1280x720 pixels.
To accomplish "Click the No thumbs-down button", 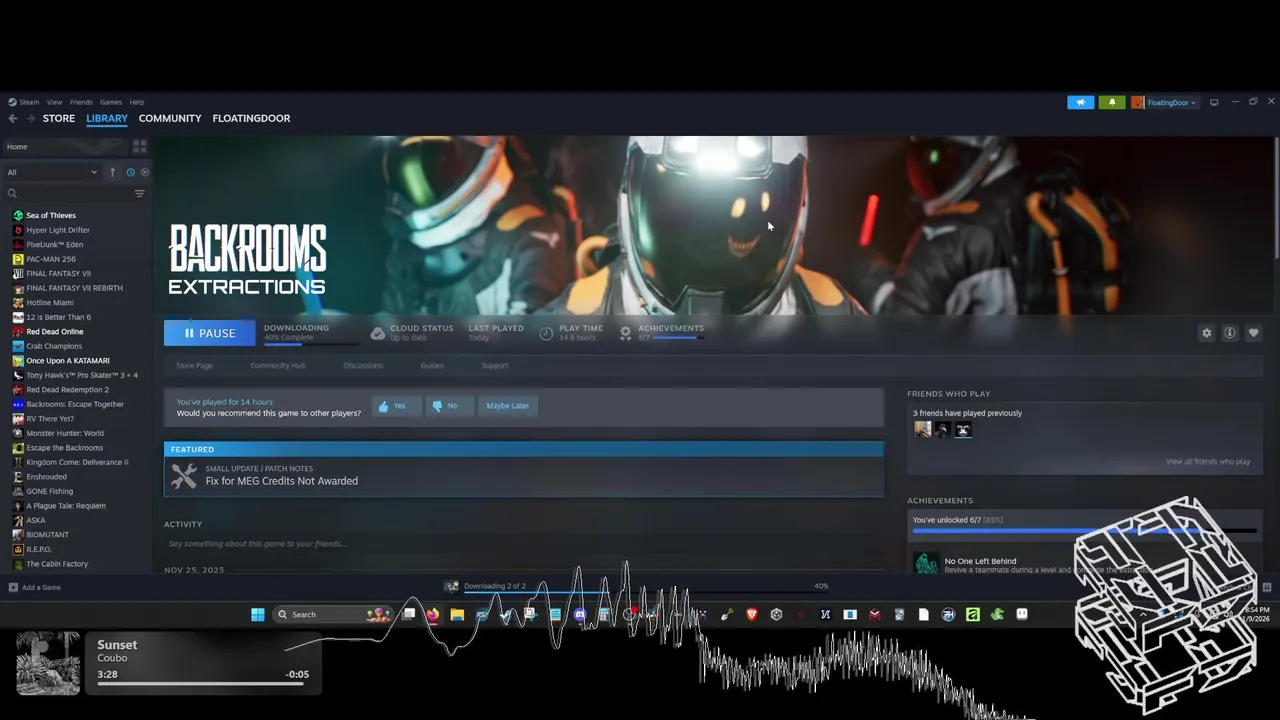I will point(448,406).
